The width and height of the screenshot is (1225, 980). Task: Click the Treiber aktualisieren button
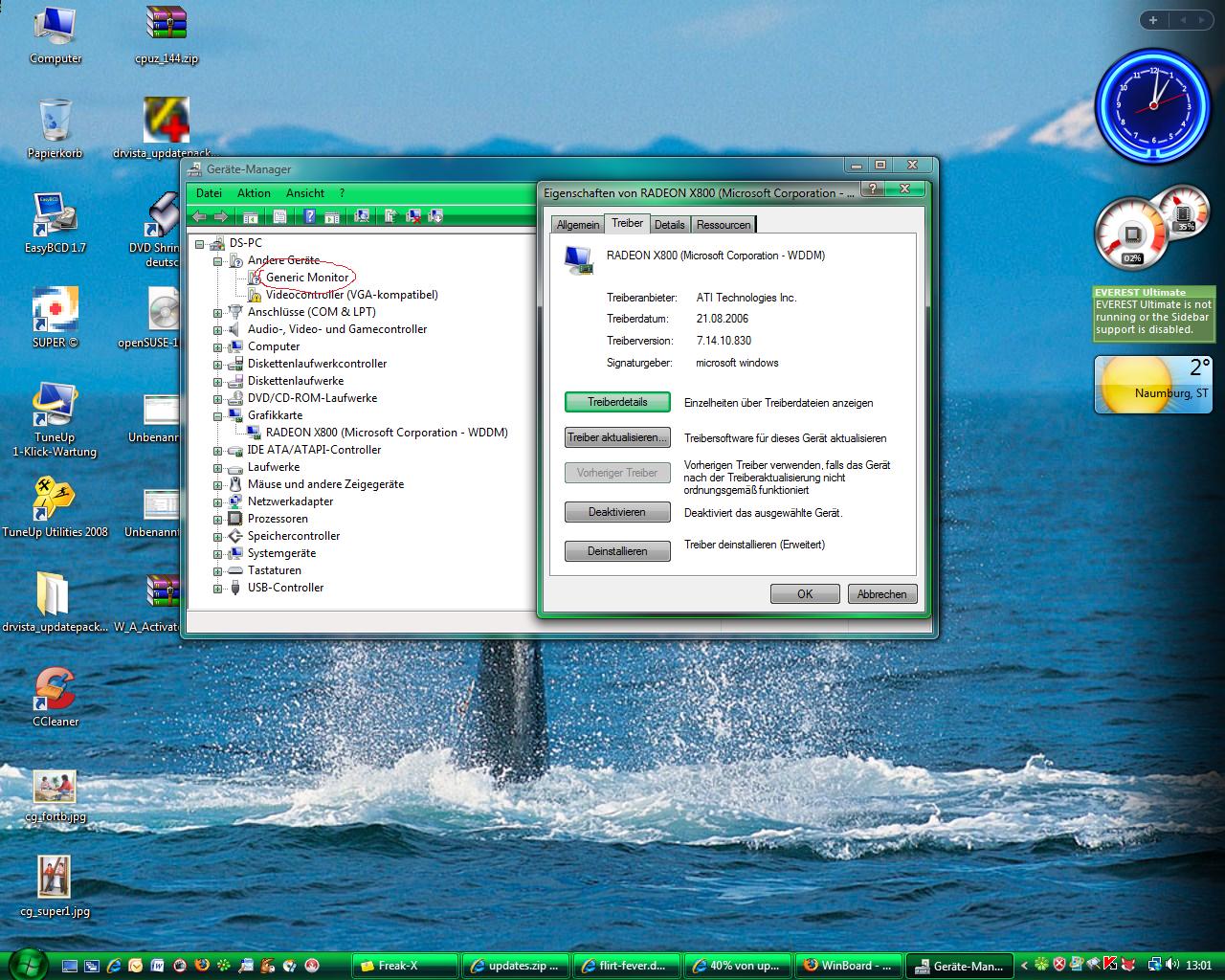[617, 437]
